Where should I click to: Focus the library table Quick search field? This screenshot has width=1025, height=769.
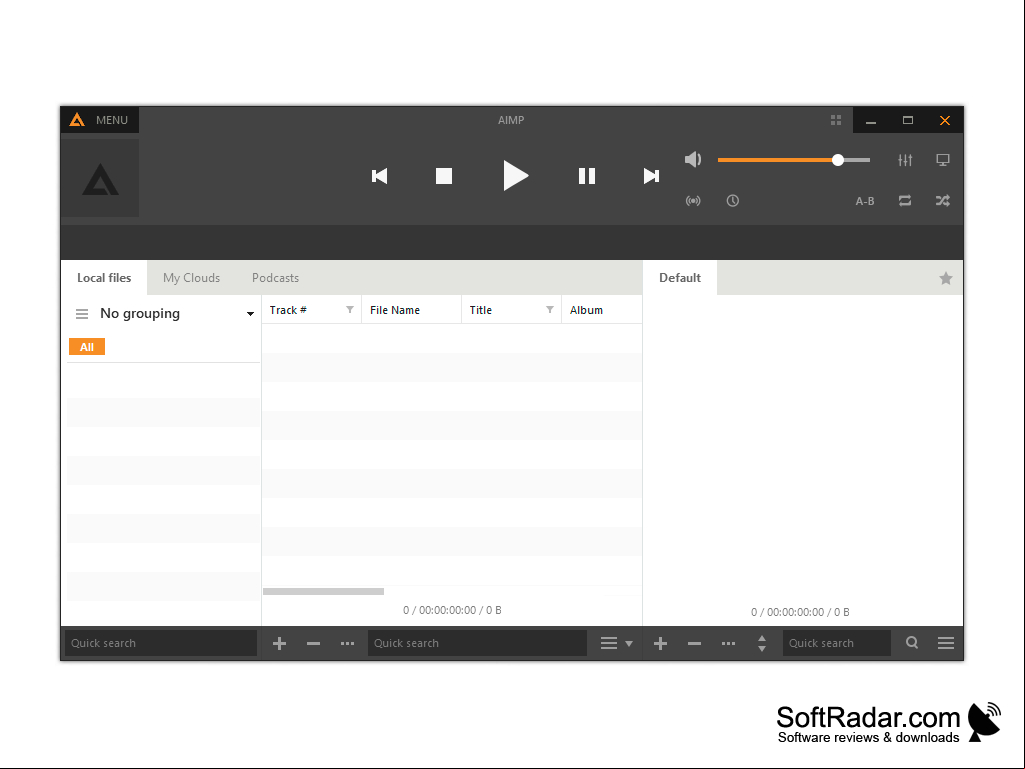click(x=477, y=643)
